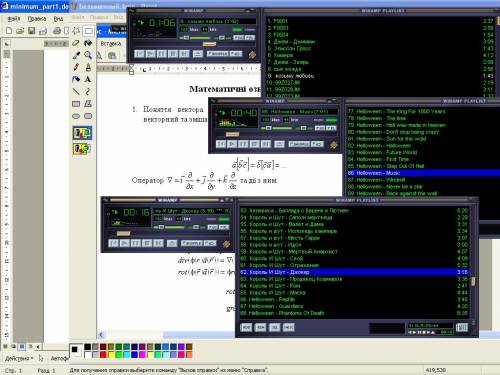This screenshot has height=375, width=500.
Task: Click Stop in the top Winamp player
Action: tap(172, 54)
